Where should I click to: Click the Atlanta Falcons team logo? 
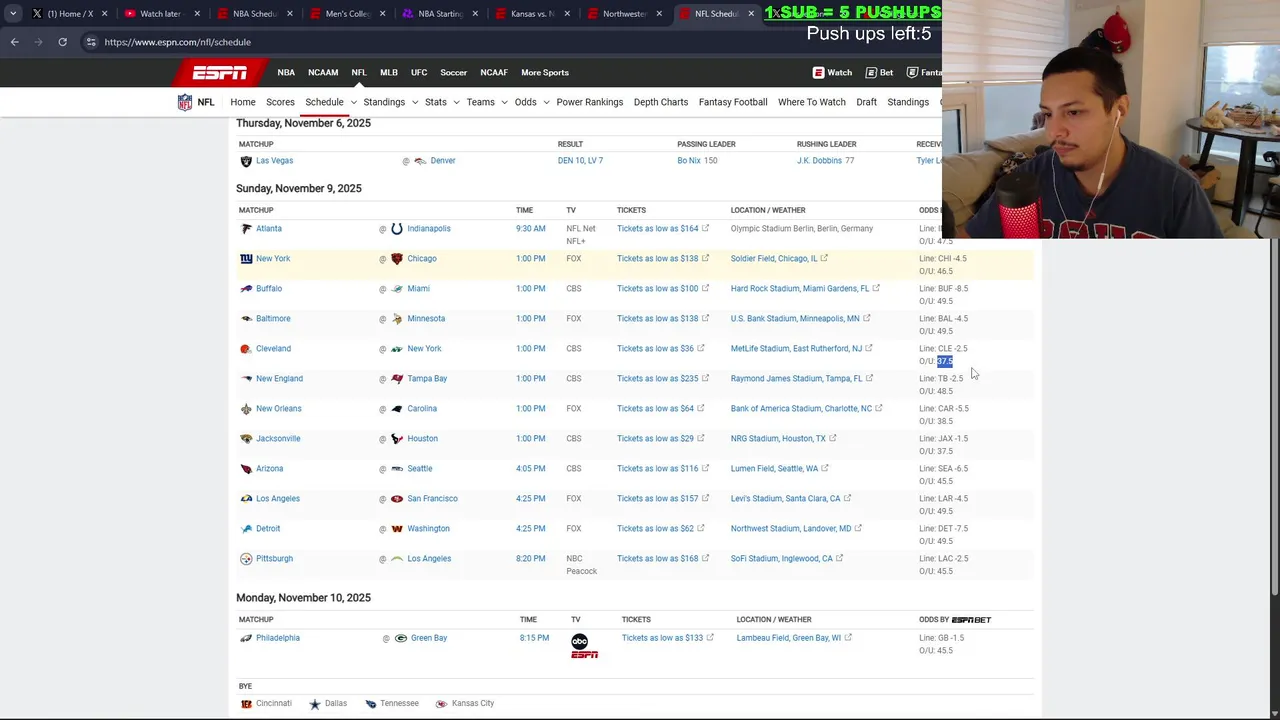tap(246, 229)
